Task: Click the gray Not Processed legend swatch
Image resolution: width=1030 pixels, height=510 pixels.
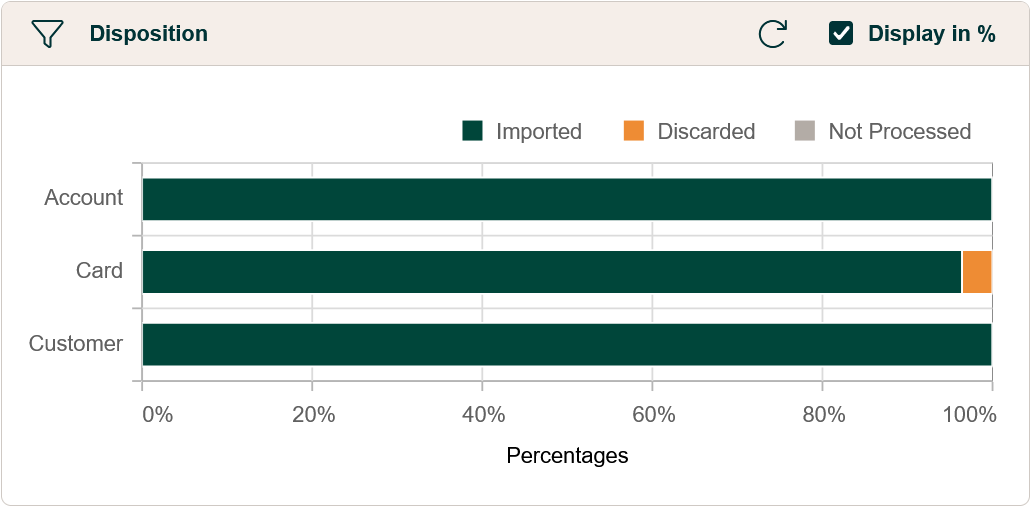Action: click(x=805, y=131)
